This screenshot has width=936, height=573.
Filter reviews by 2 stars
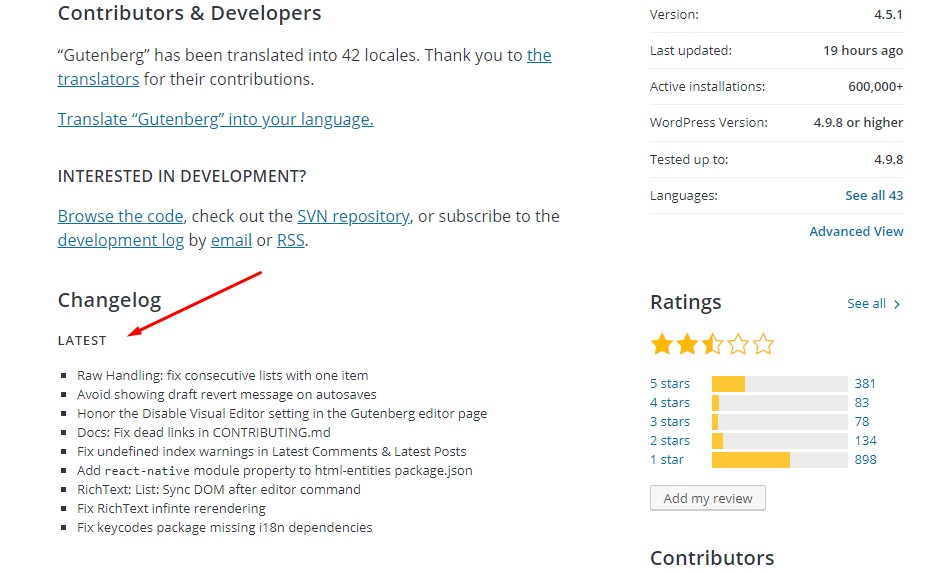click(x=670, y=440)
